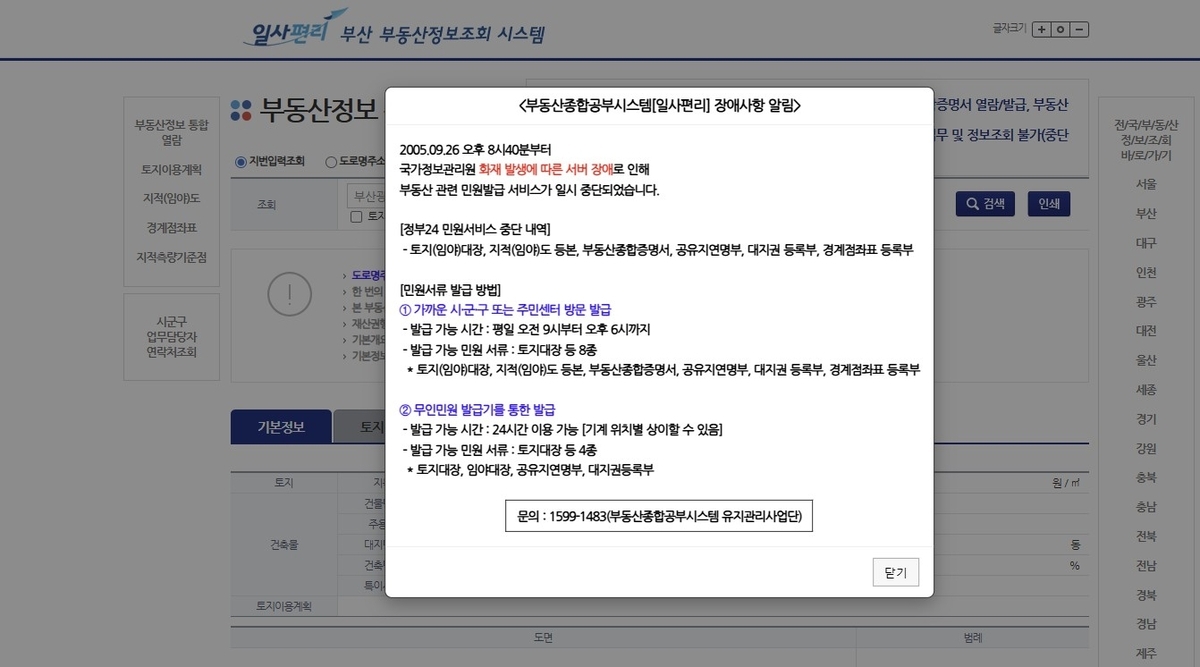Click the 건축물 table row label
This screenshot has width=1200, height=667.
point(284,545)
